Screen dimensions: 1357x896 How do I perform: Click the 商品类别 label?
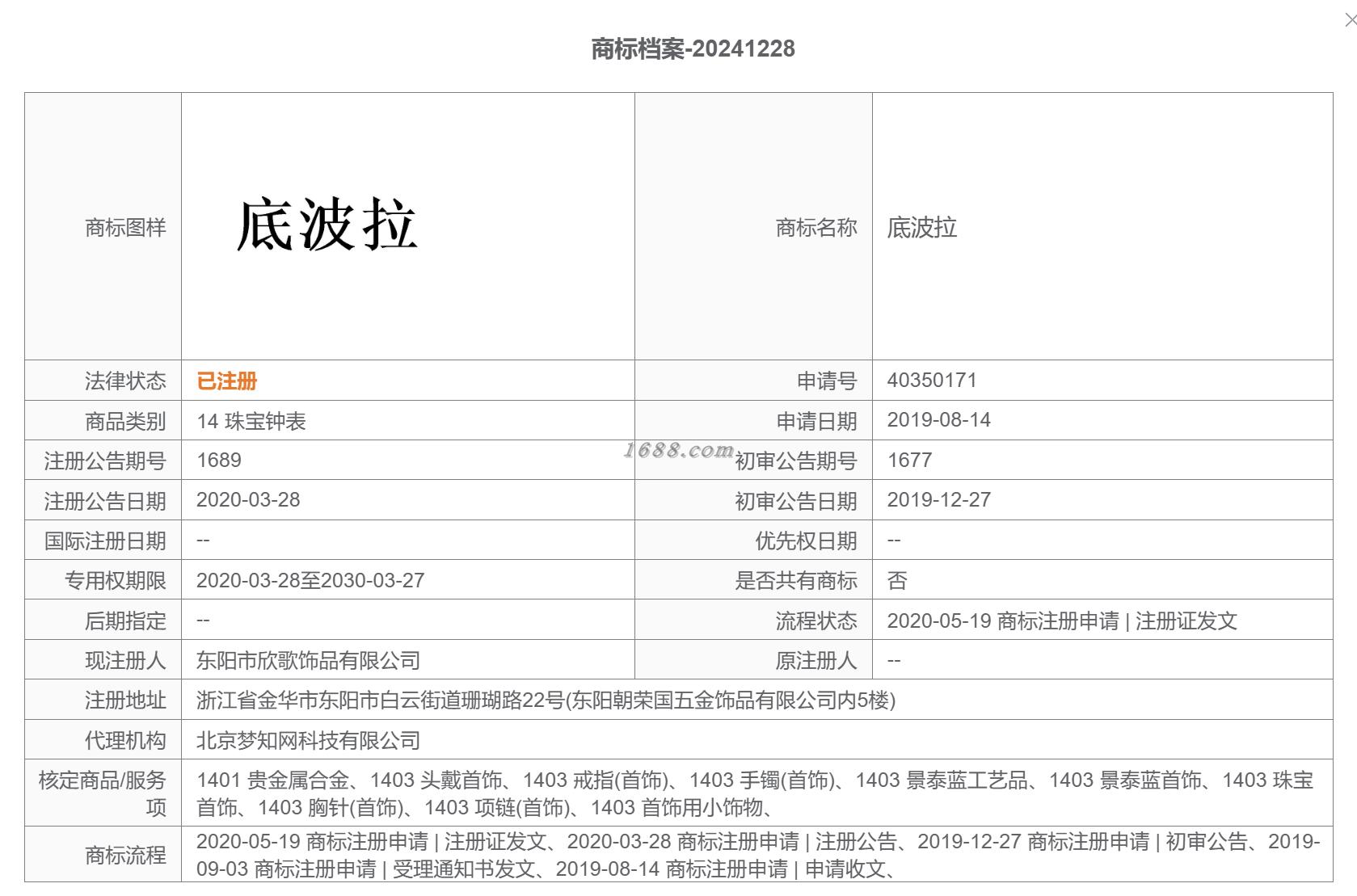(x=125, y=421)
